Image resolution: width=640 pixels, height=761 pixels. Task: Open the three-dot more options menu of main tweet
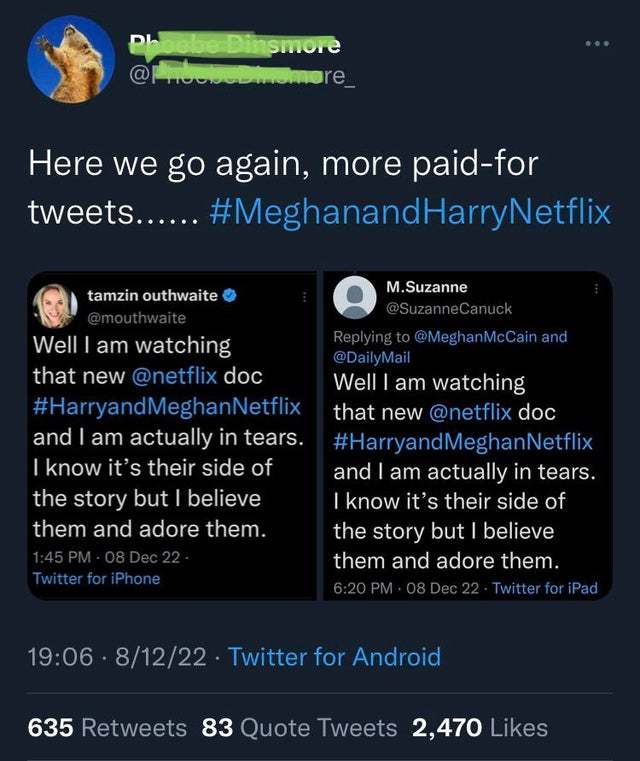597,44
